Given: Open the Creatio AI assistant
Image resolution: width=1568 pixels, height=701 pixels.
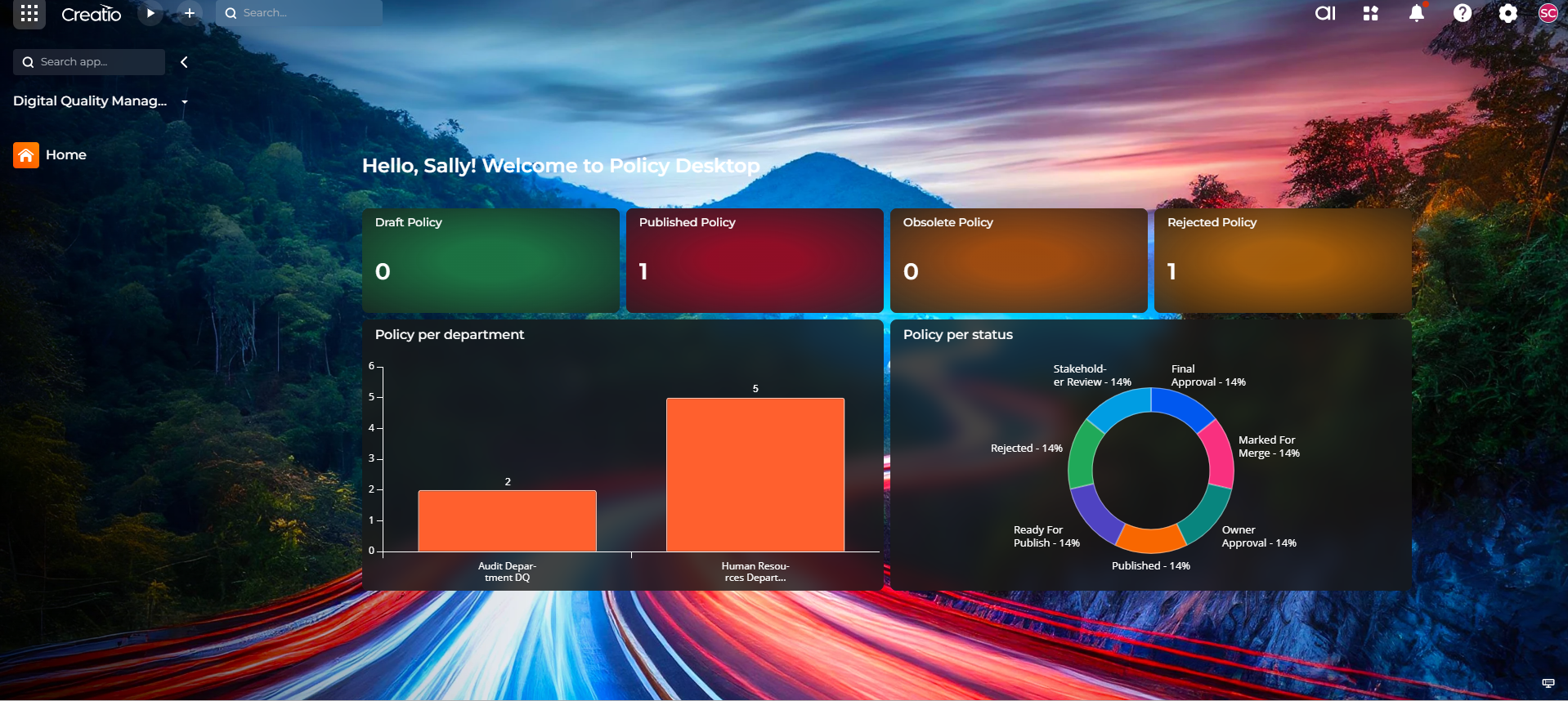Looking at the screenshot, I should pos(1324,13).
